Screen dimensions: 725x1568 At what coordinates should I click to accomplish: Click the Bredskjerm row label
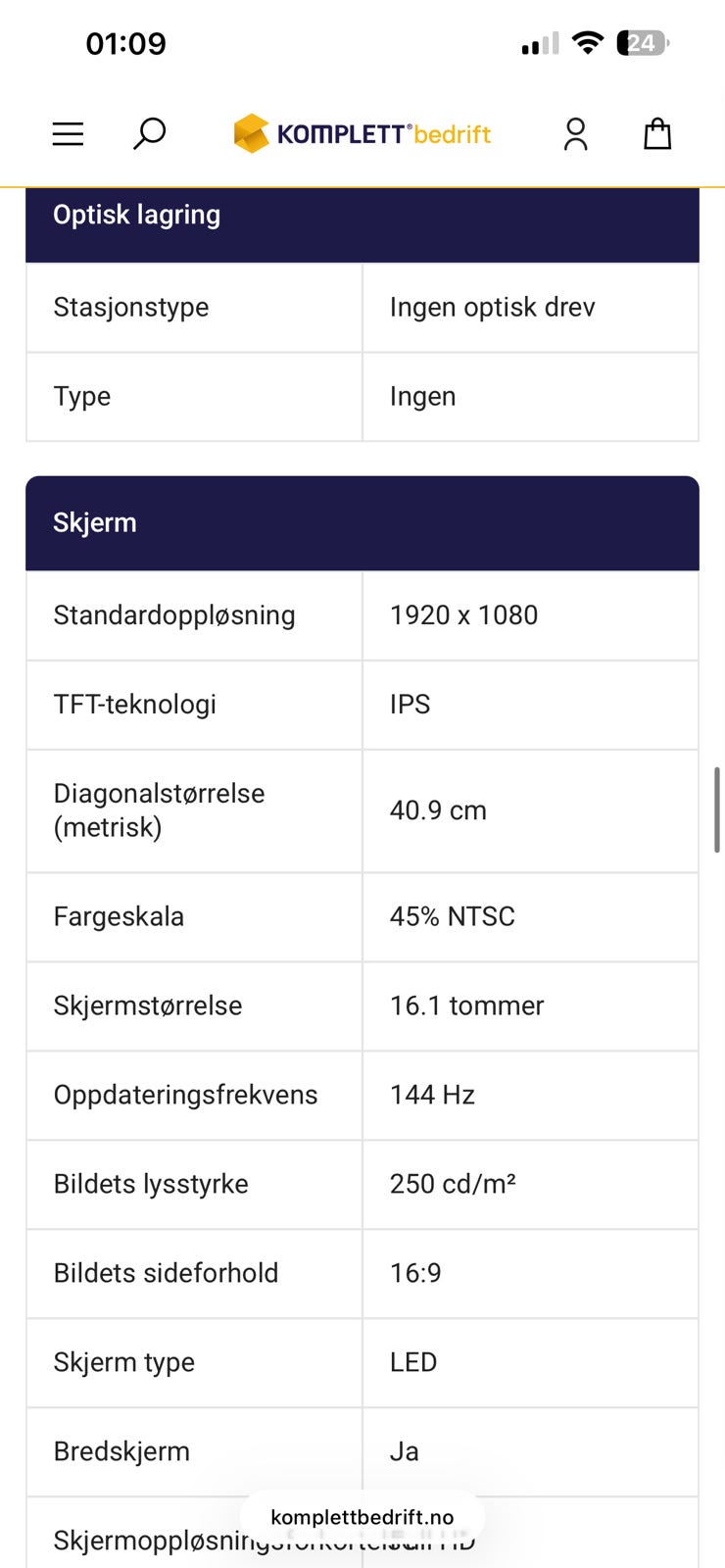point(121,1451)
